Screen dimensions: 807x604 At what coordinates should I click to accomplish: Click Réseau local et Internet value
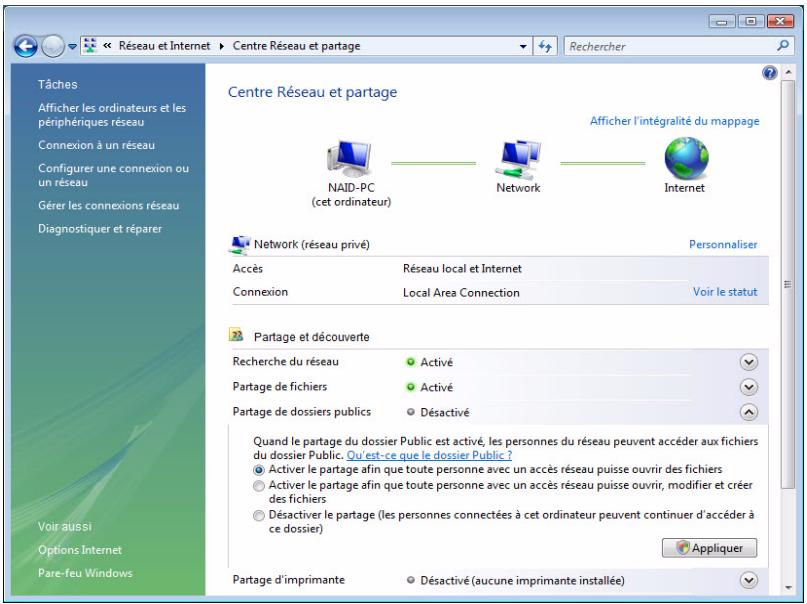(x=462, y=269)
